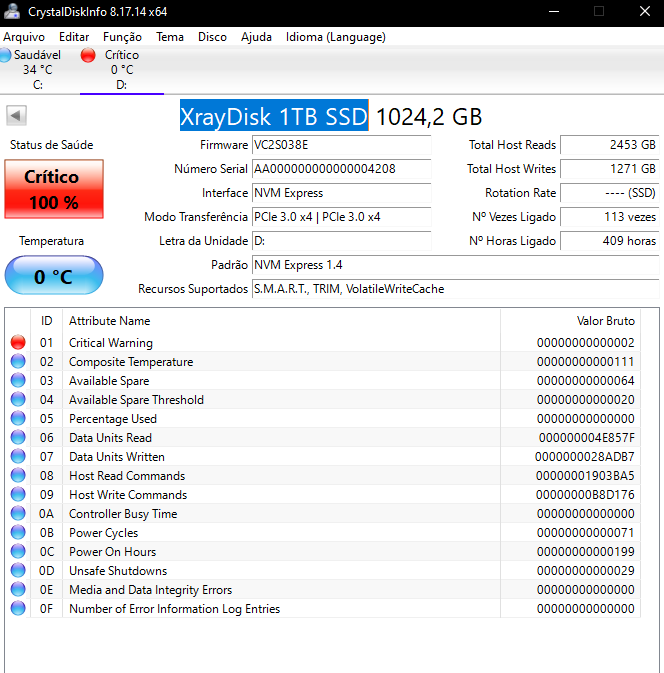Click the red status dot for Critical Warning
Image resolution: width=664 pixels, height=673 pixels.
(18, 343)
